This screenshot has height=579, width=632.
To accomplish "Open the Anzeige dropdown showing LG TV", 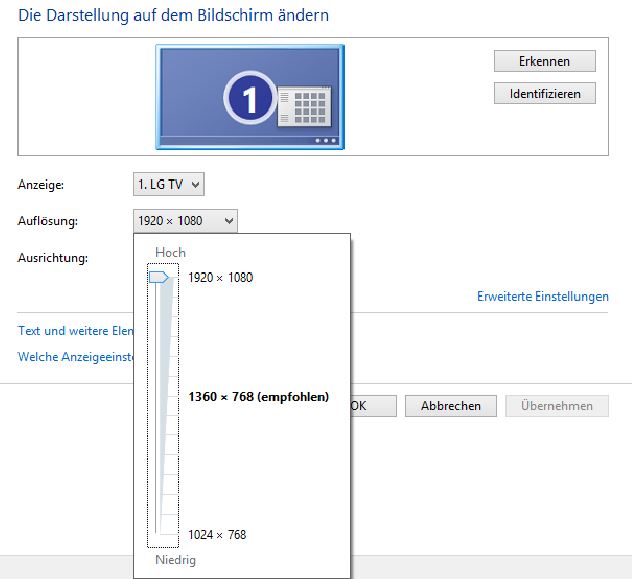I will [x=168, y=185].
